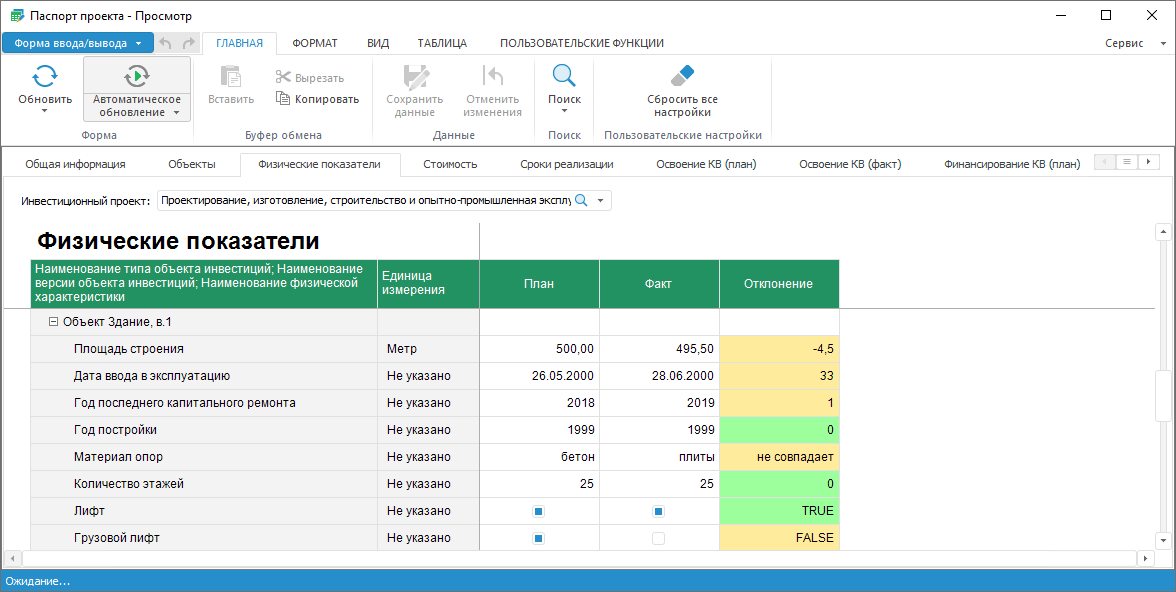Viewport: 1176px width, 592px height.
Task: Collapse the Объект Здание, в.1 tree node
Action: pyautogui.click(x=54, y=322)
